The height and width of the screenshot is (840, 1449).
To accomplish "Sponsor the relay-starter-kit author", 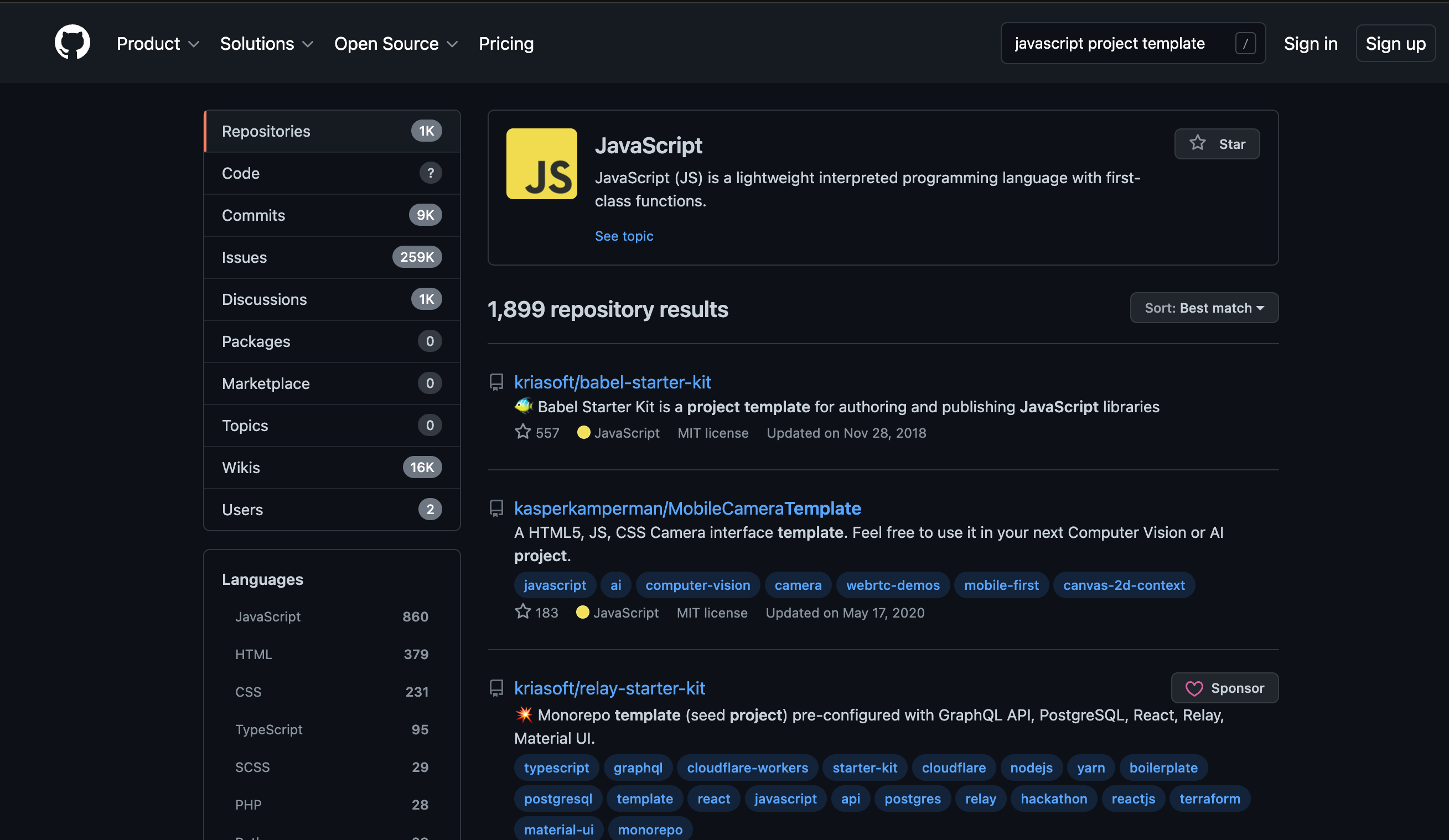I will click(x=1224, y=688).
